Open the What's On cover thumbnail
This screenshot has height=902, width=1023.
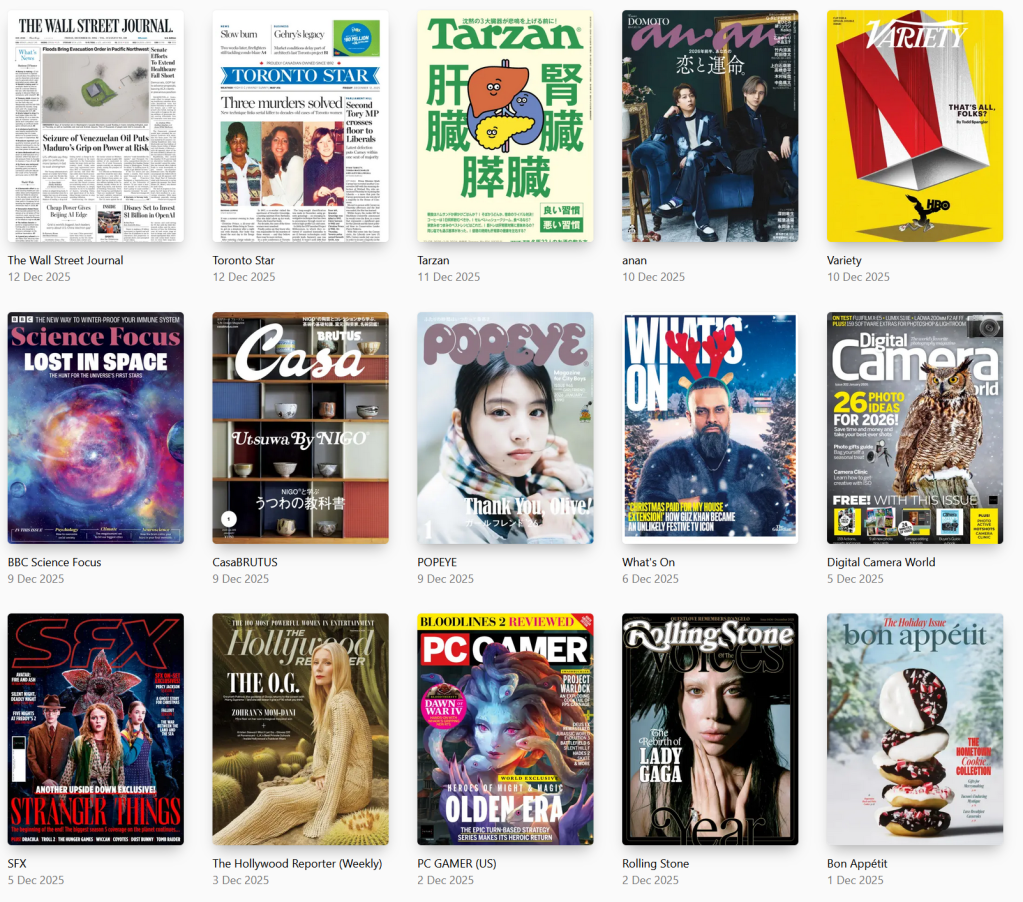click(x=710, y=428)
